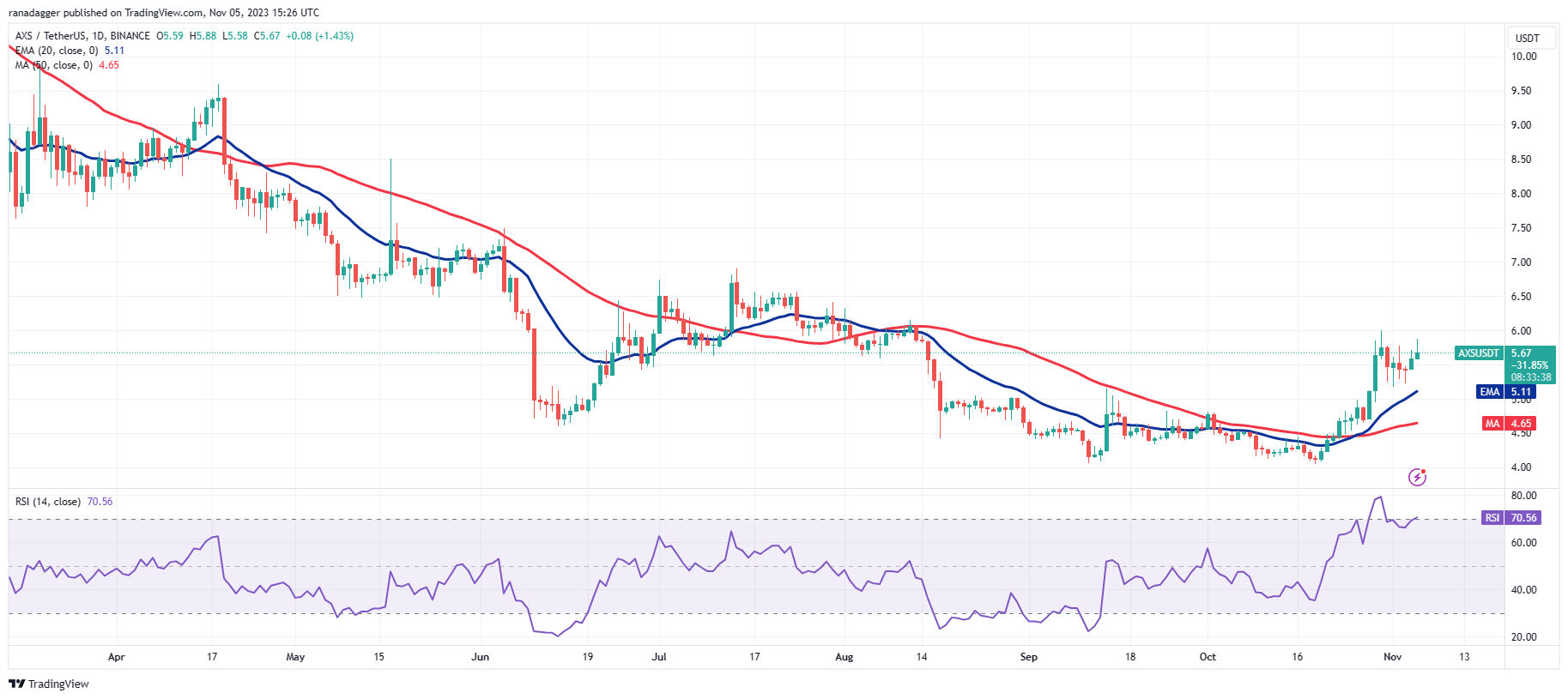Toggle the EMA (20, close, 0) legend
The image size is (1568, 699).
(57, 51)
